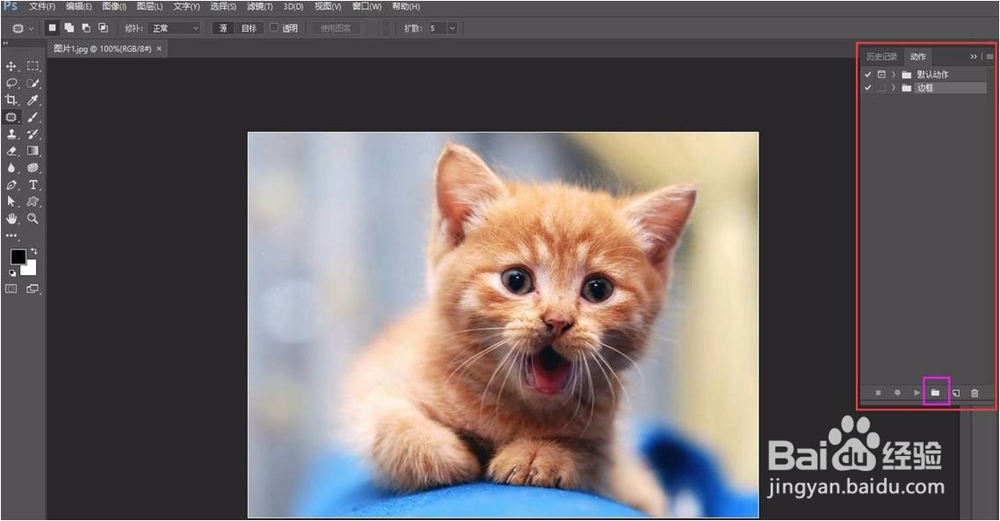Select the Zoom tool
The height and width of the screenshot is (521, 1000).
(x=33, y=219)
